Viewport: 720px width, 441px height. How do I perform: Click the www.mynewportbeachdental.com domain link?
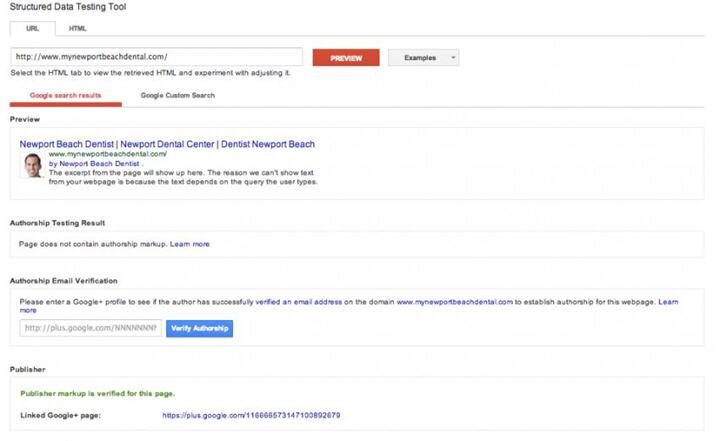tap(455, 302)
